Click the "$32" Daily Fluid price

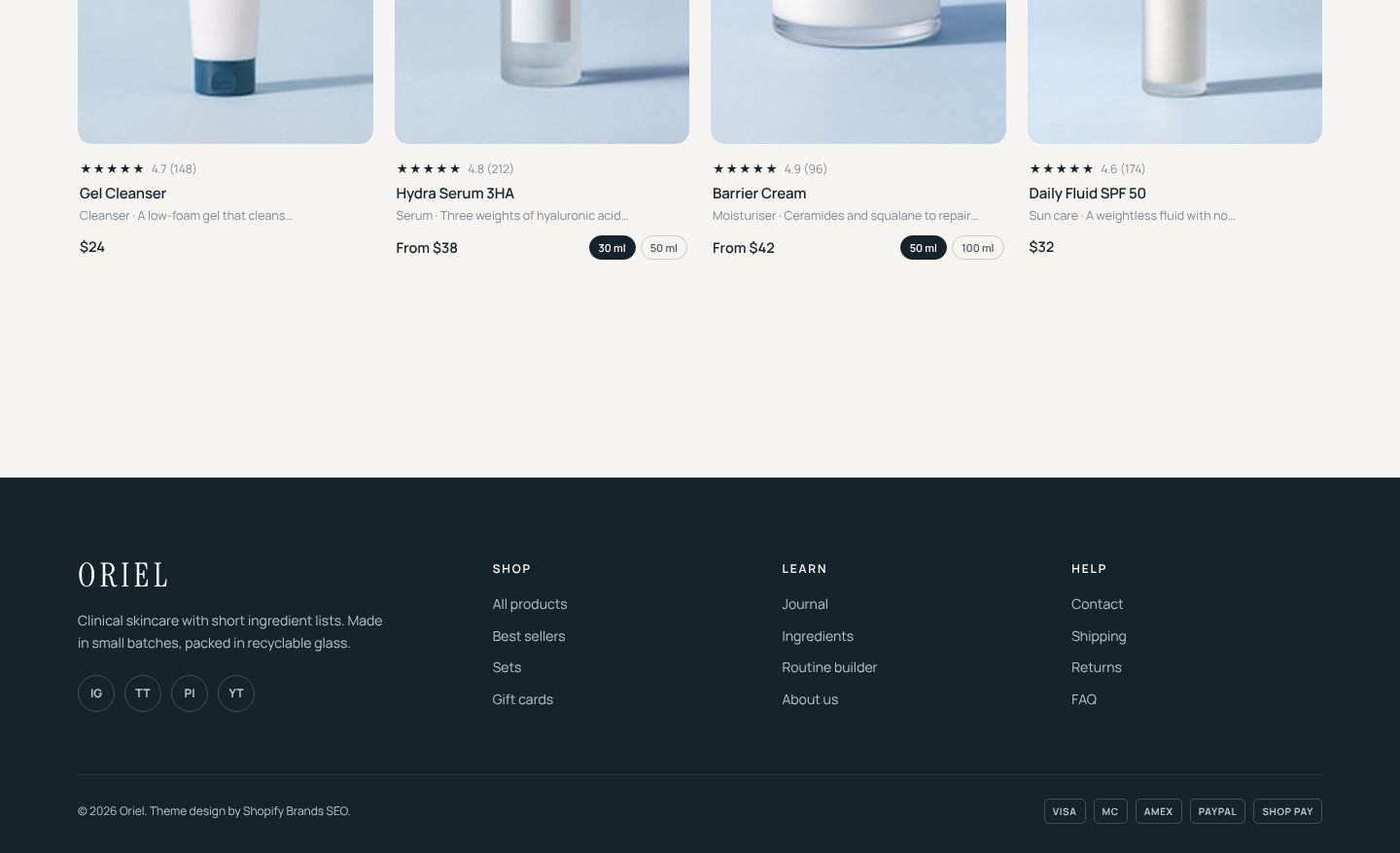(x=1041, y=247)
